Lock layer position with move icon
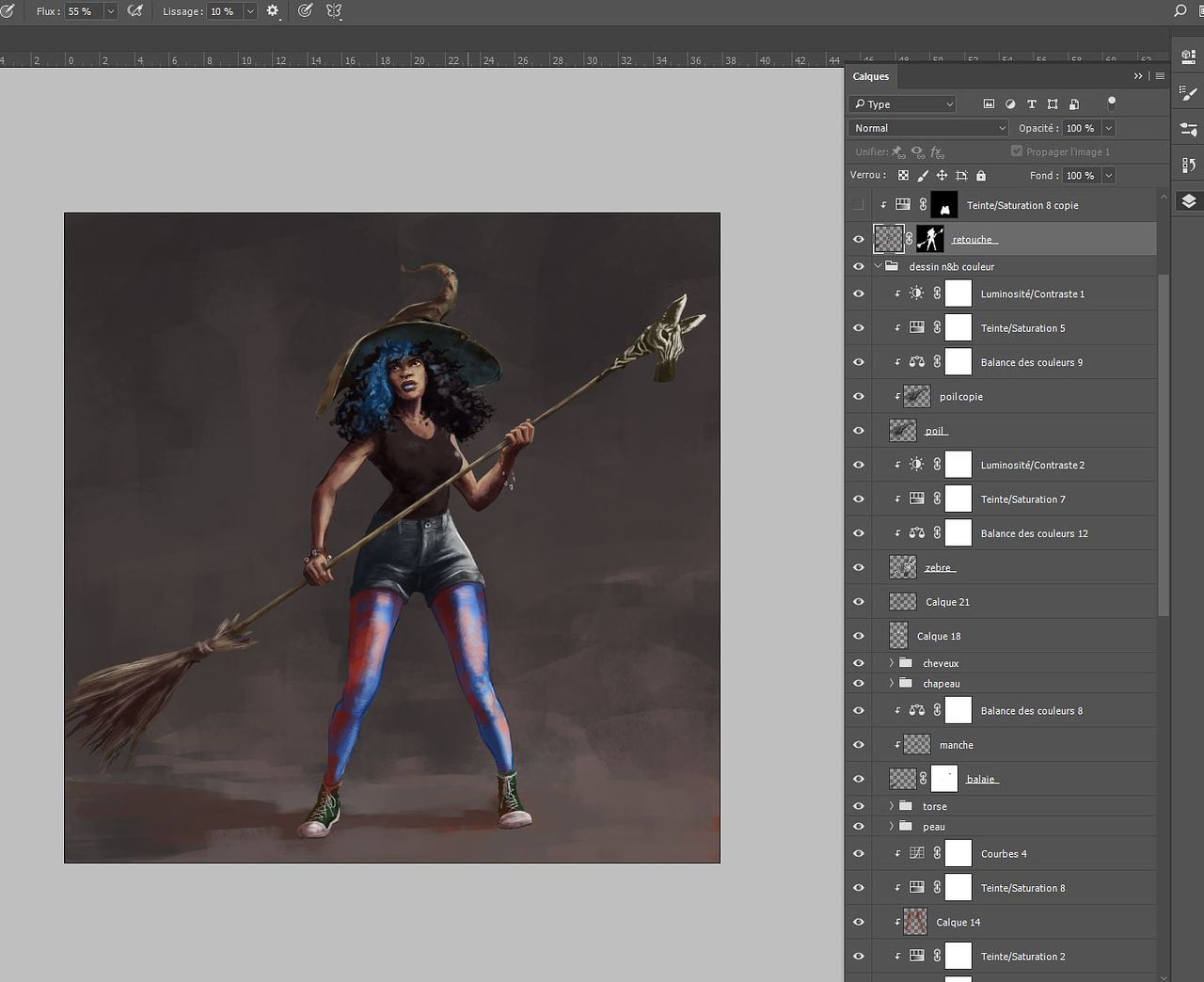Viewport: 1204px width, 982px height. click(x=942, y=176)
